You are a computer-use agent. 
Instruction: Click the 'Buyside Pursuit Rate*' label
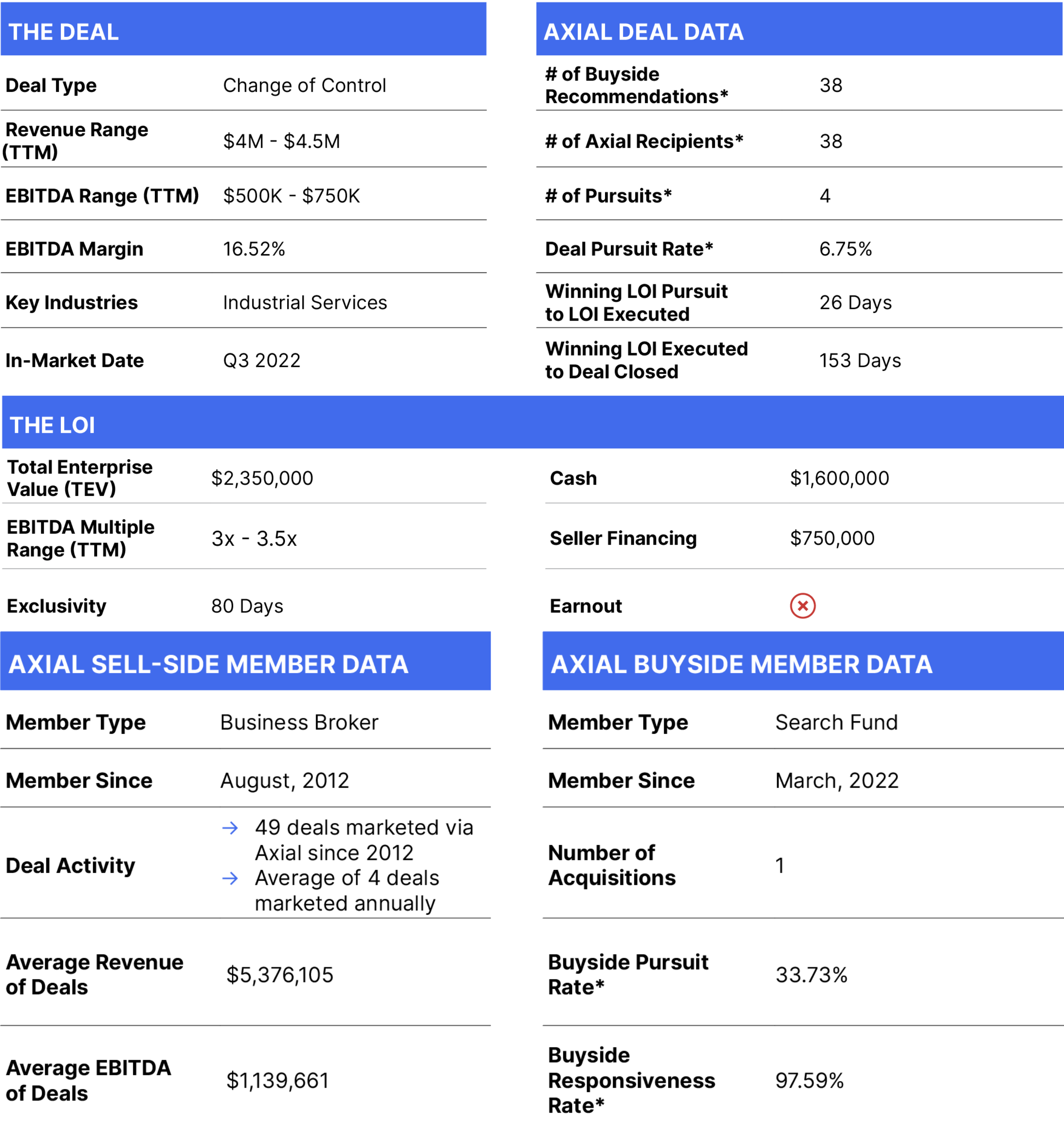click(628, 975)
